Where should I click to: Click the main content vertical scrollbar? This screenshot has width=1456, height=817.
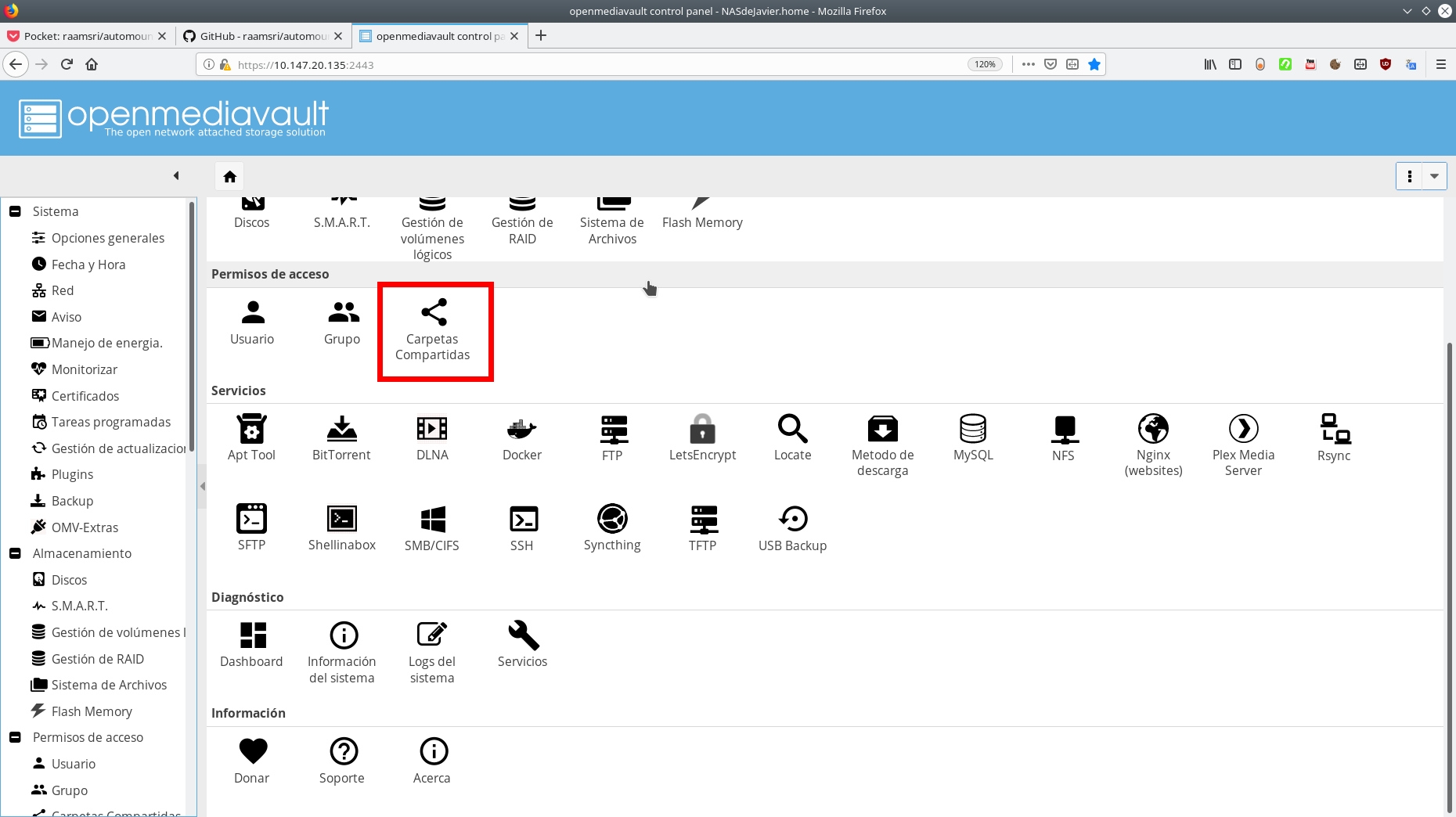[1449, 578]
